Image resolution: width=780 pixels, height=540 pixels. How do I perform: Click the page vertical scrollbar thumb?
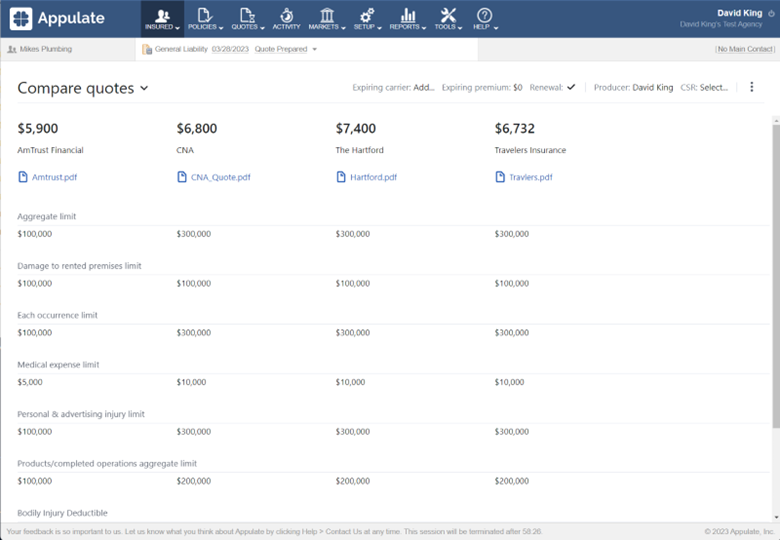pos(776,276)
